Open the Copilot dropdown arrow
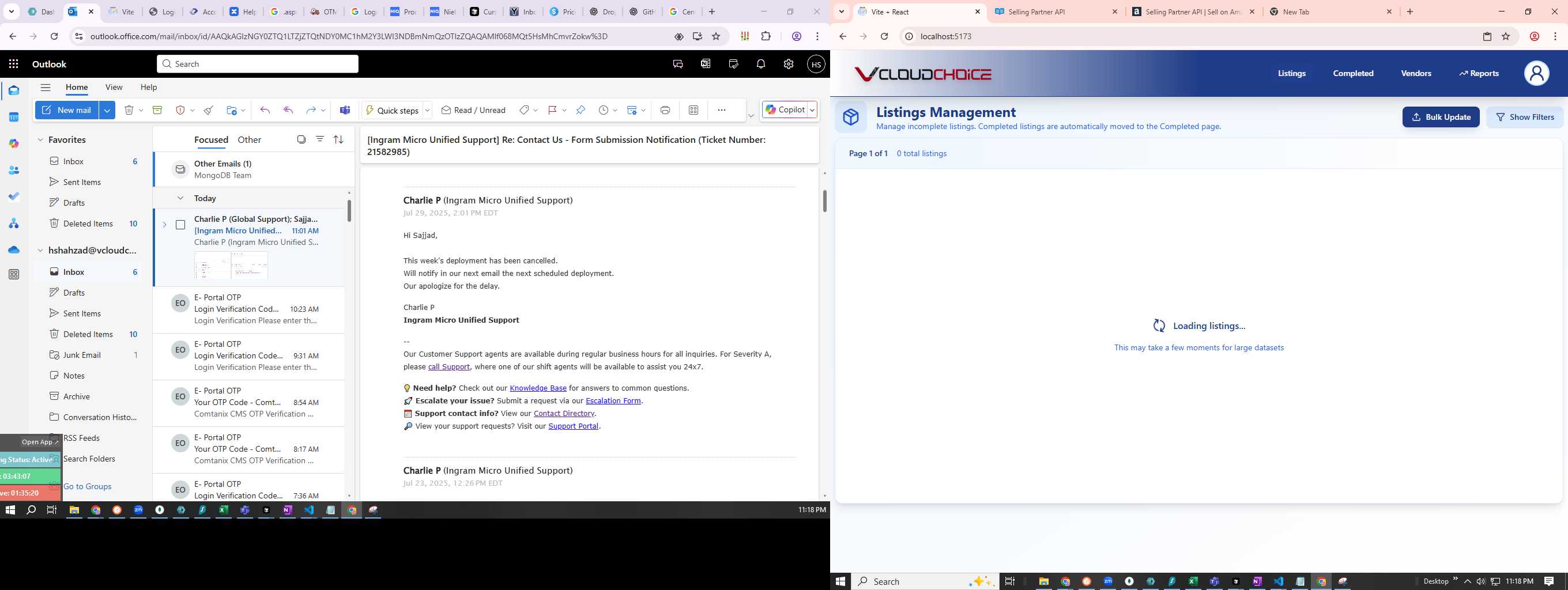This screenshot has height=590, width=1568. [812, 110]
